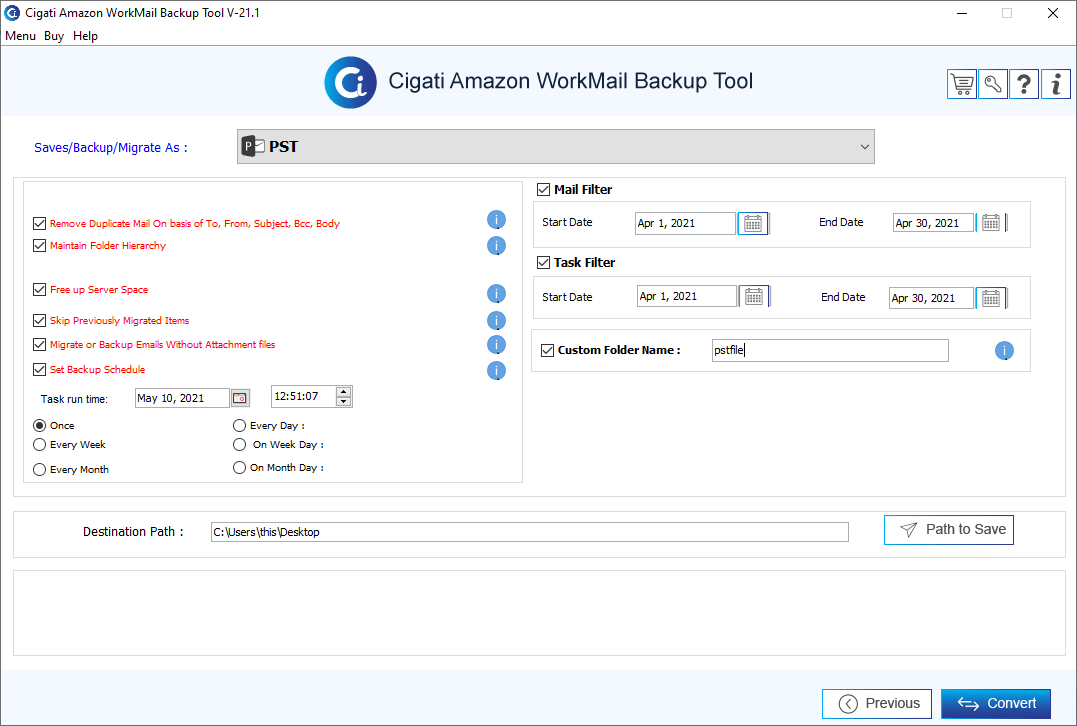The width and height of the screenshot is (1077, 726).
Task: Toggle Free up Server Space checkbox
Action: [39, 289]
